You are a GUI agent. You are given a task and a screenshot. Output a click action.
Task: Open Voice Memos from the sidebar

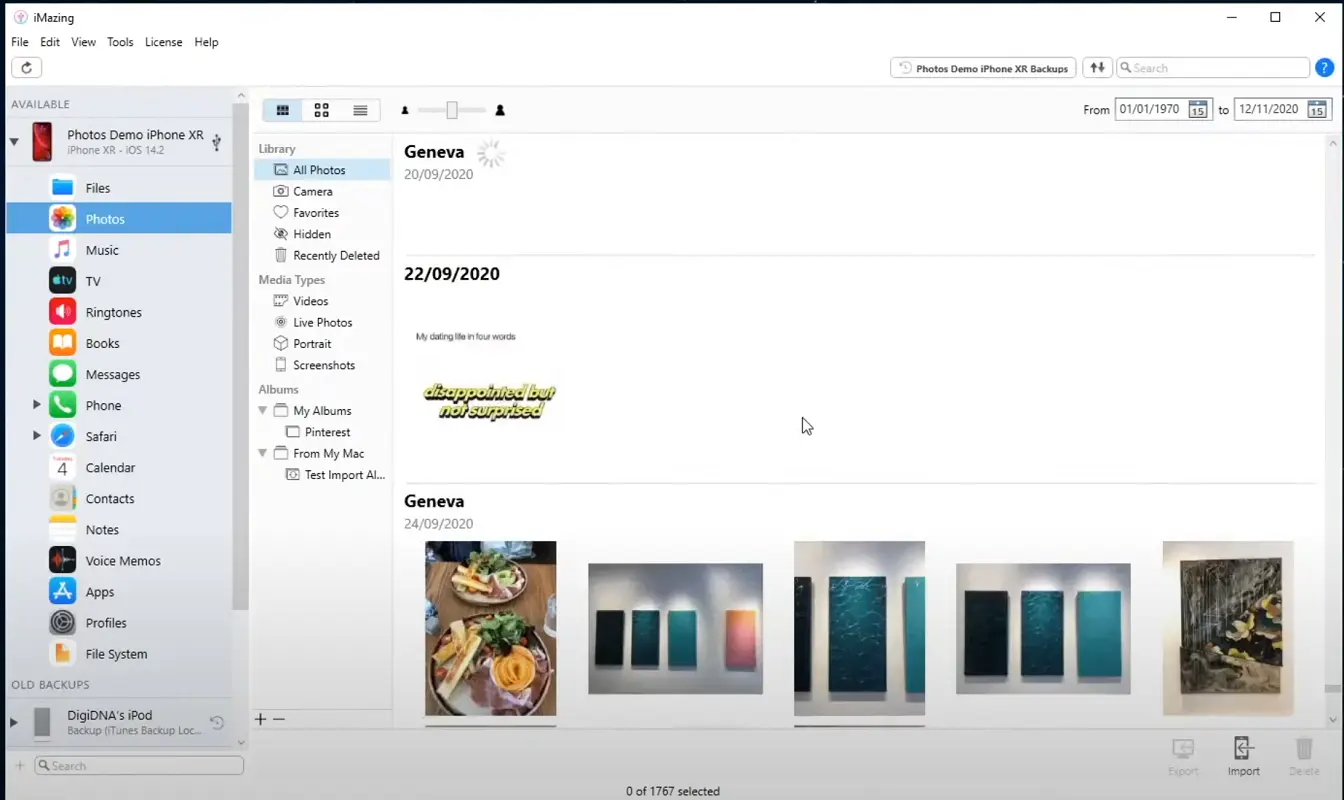[x=121, y=560]
